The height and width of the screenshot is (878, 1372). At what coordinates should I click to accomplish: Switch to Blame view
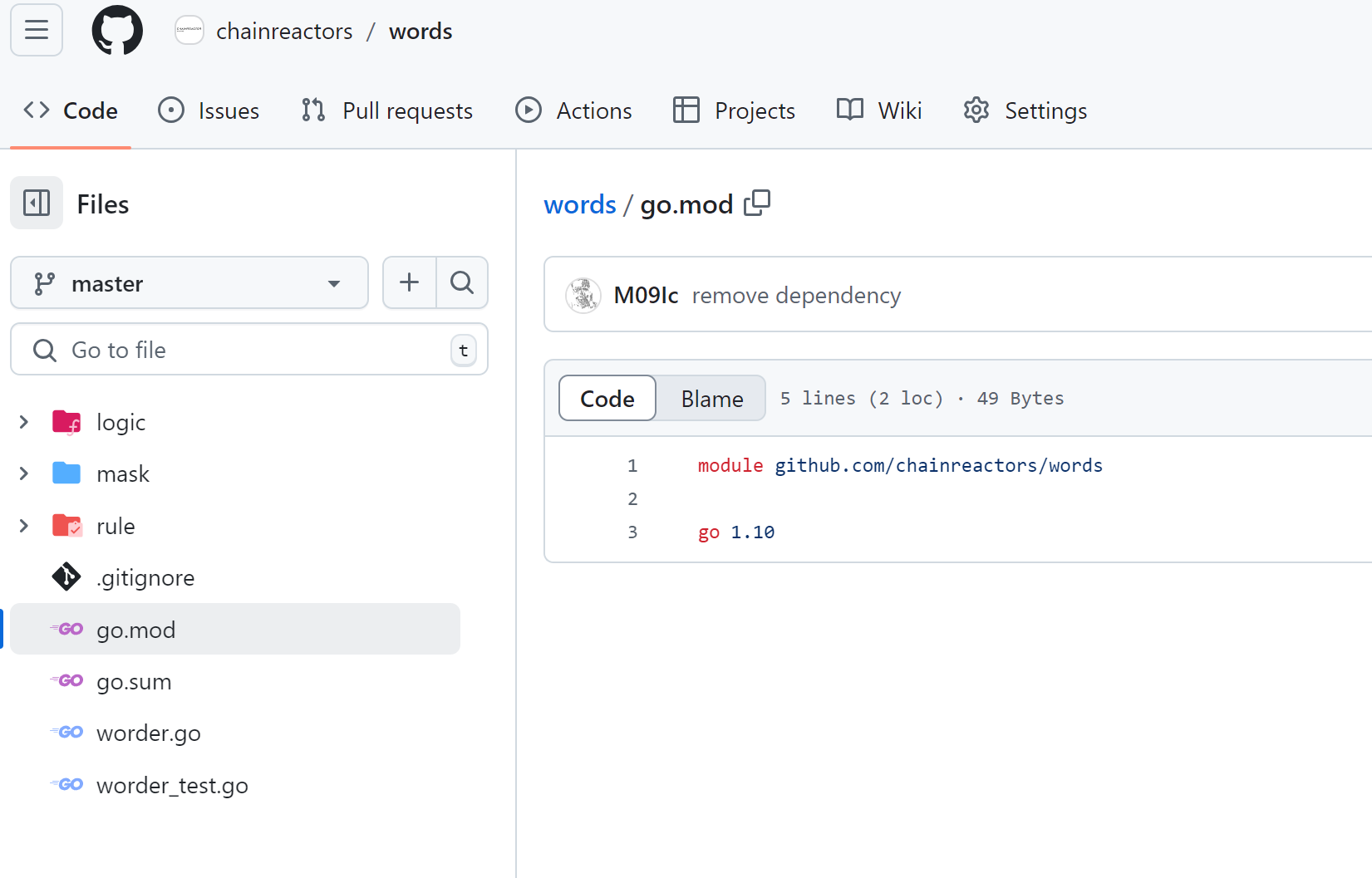click(x=712, y=399)
